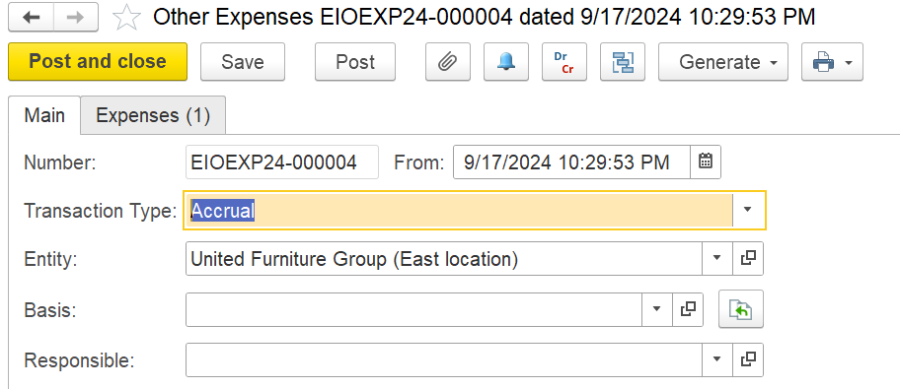Expand the Transaction Type dropdown
The image size is (900, 389).
(x=747, y=211)
